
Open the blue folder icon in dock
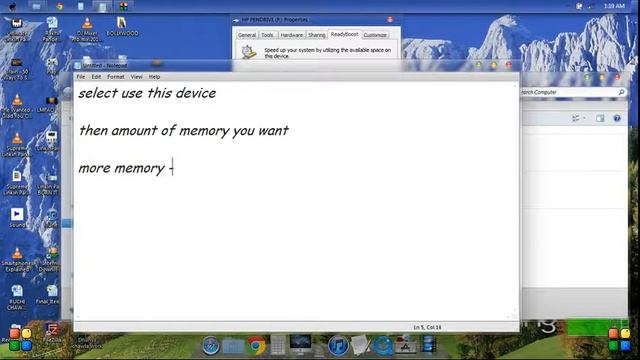233,347
